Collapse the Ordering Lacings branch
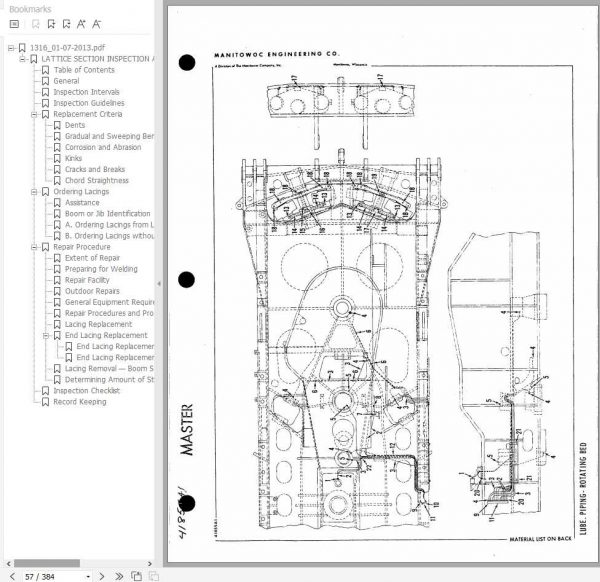The image size is (600, 582). pos(34,192)
